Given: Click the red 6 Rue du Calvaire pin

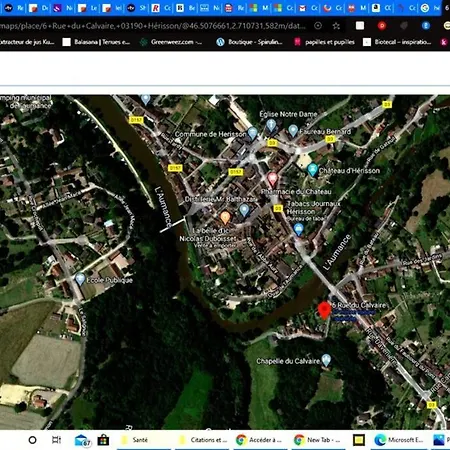Looking at the screenshot, I should click(x=324, y=311).
